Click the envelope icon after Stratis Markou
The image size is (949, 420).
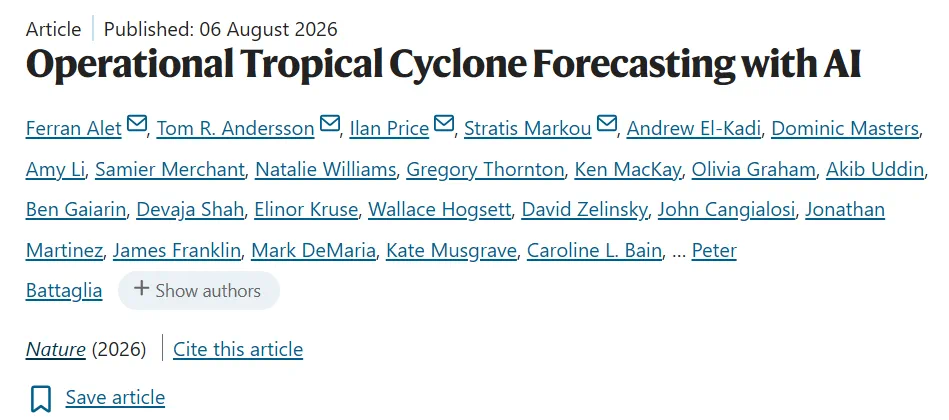point(606,124)
